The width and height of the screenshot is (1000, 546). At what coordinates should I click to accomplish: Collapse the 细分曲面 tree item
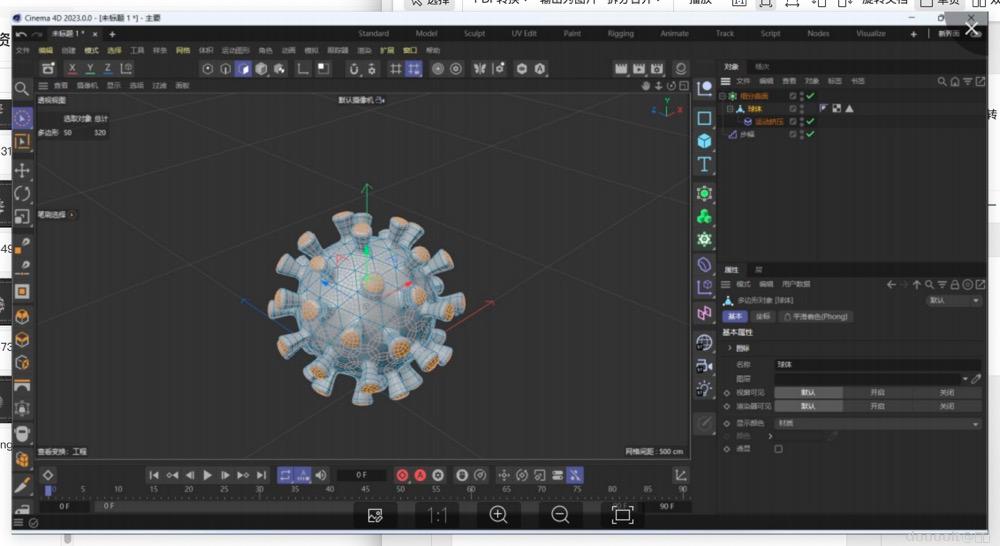tap(723, 95)
